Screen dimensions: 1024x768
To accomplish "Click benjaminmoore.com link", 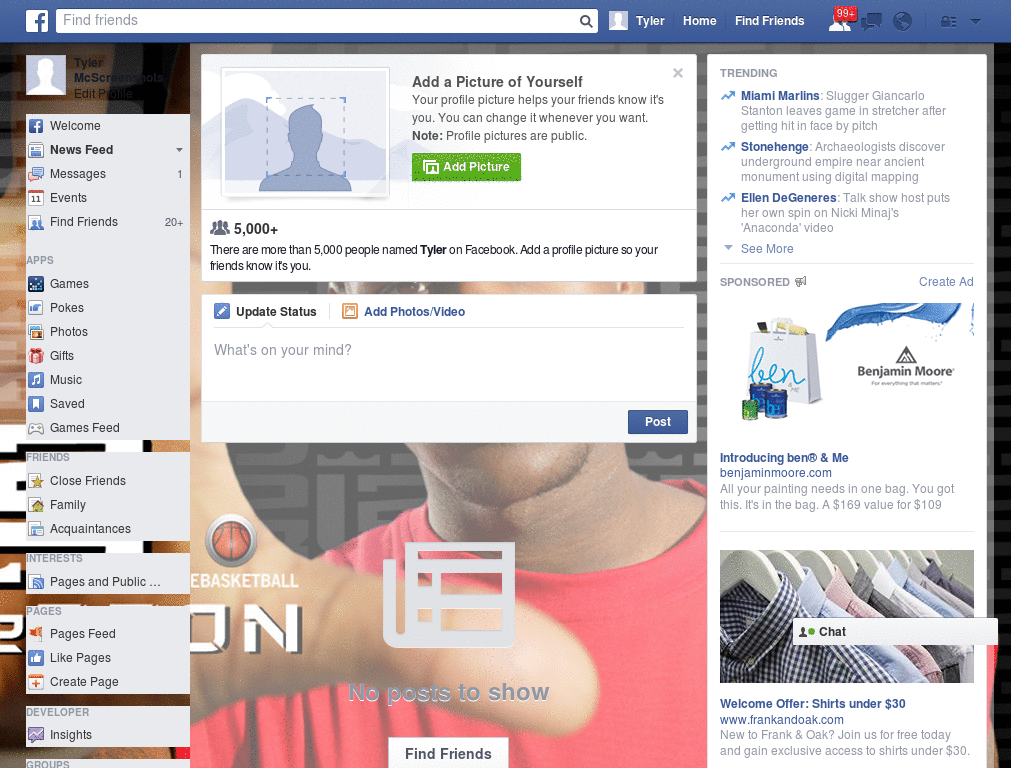I will click(776, 473).
